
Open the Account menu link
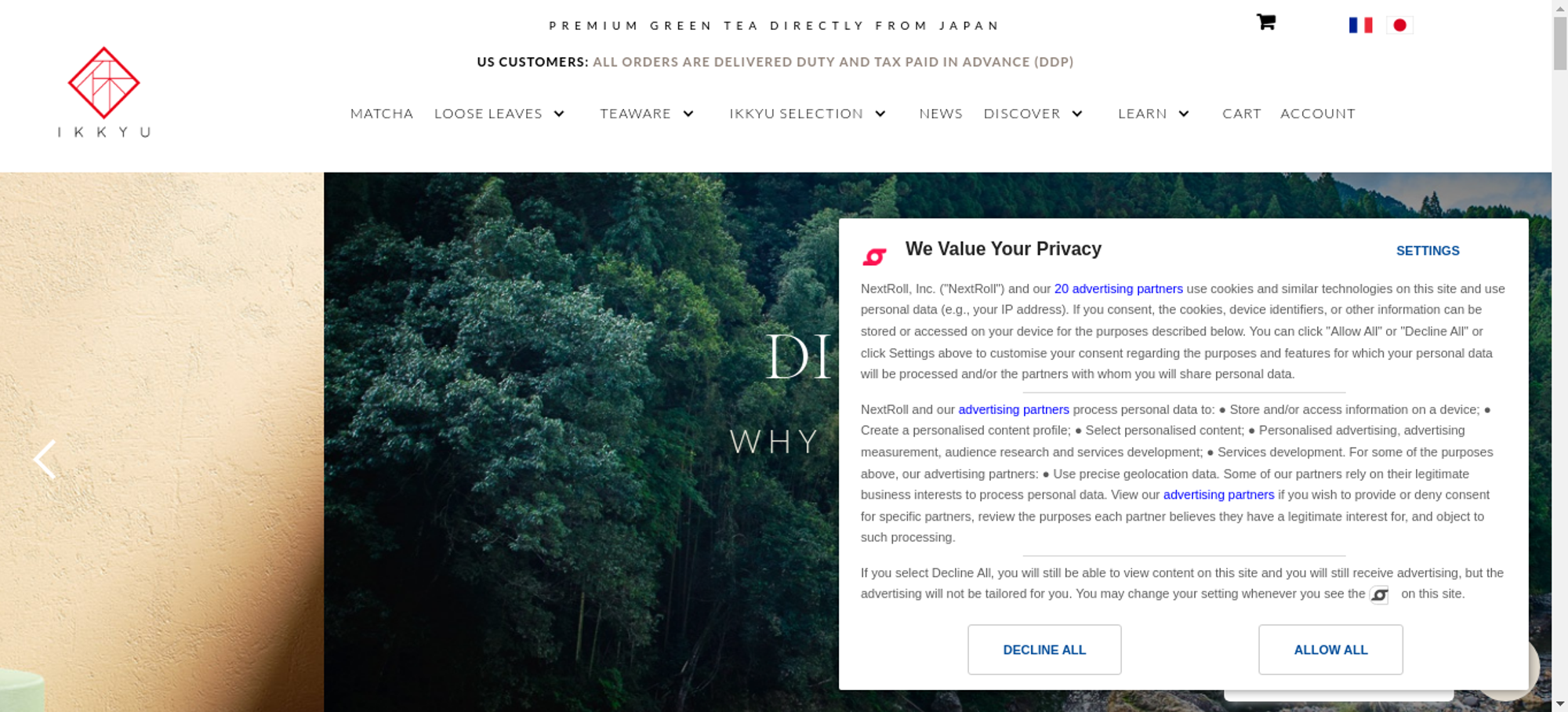point(1318,114)
